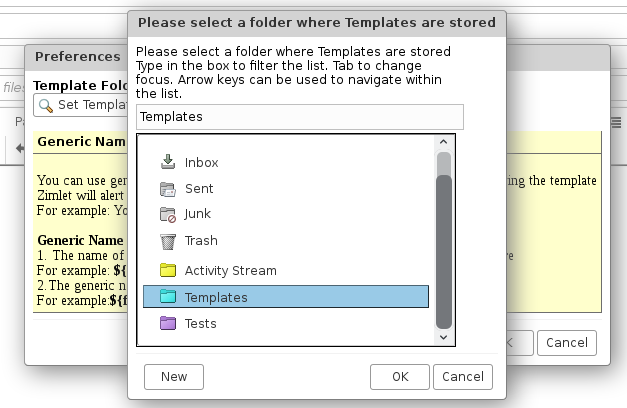This screenshot has width=627, height=408.
Task: Click the magnifier icon on Set Template button
Action: (46, 105)
